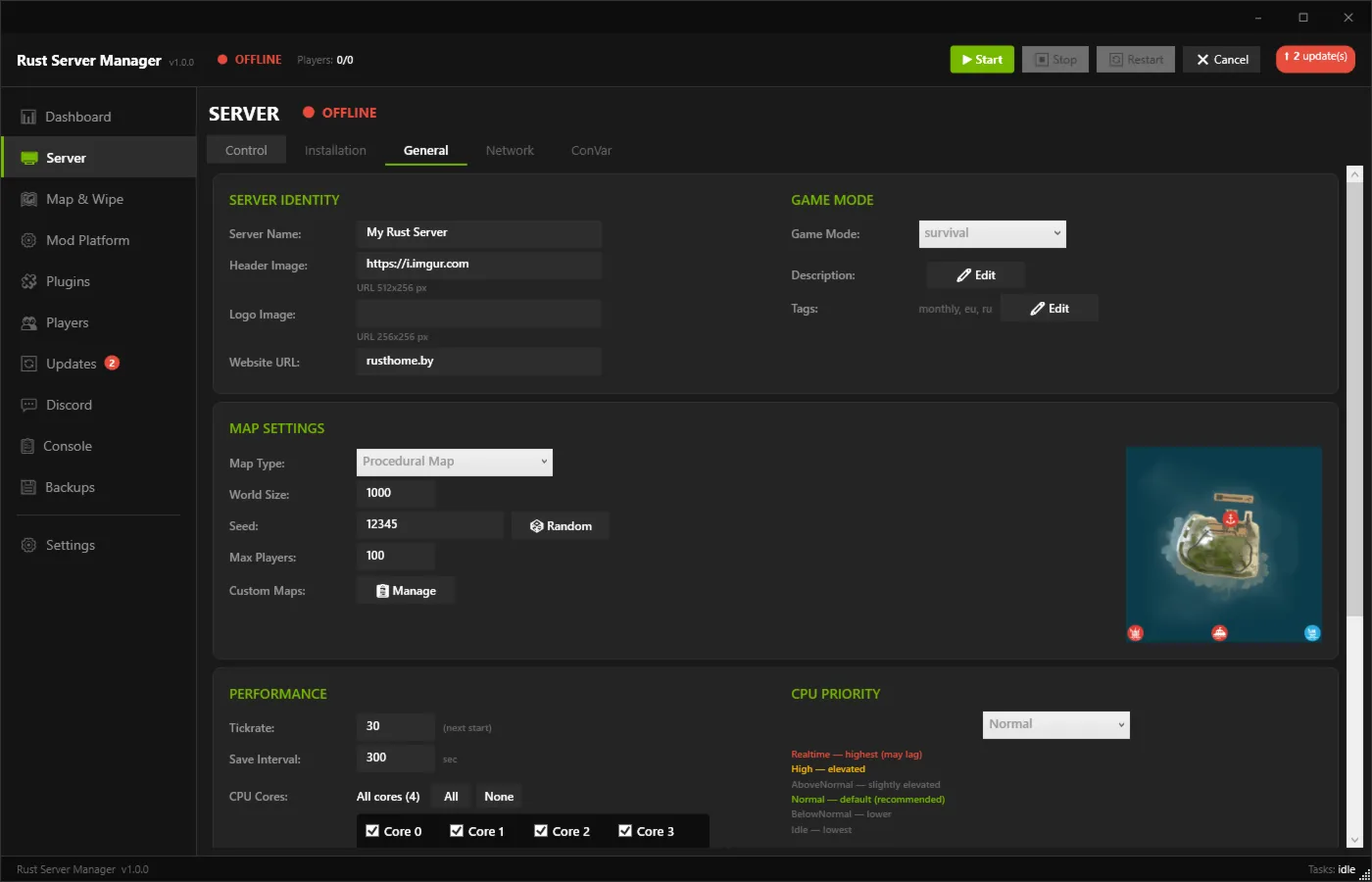Open the Plugins puzzle icon

(29, 281)
